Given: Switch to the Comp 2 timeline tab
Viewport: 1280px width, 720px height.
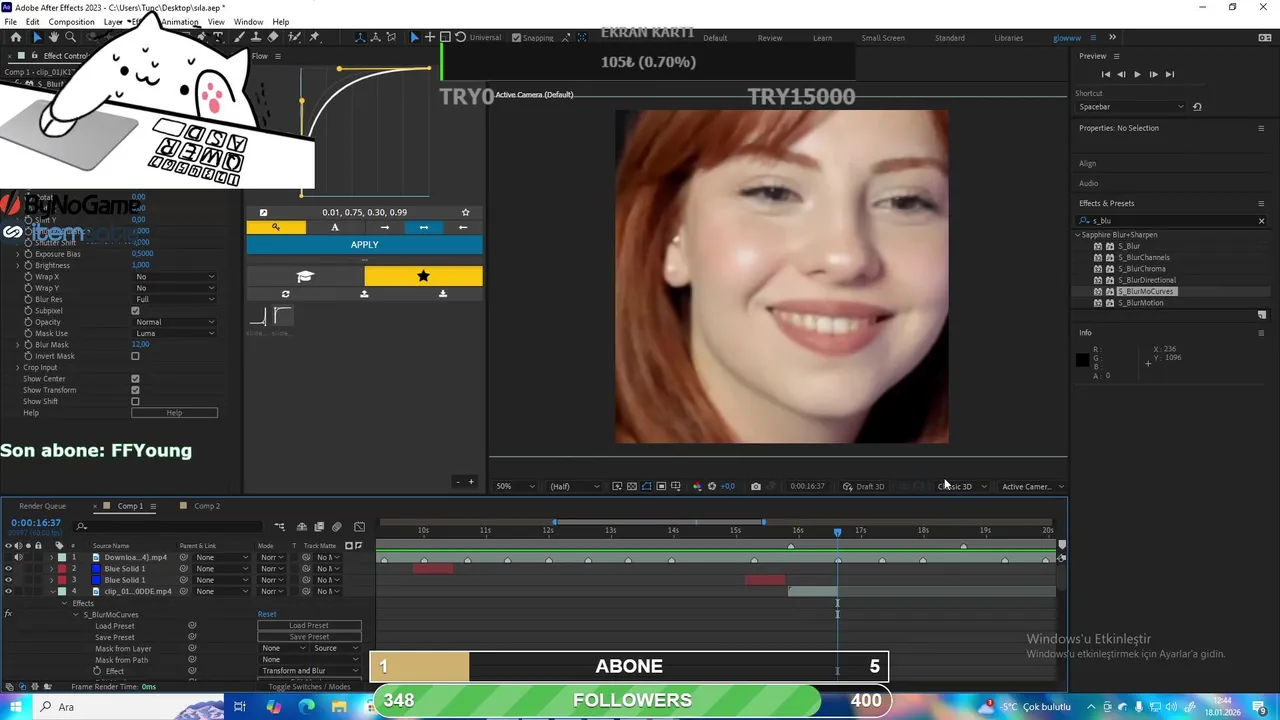Looking at the screenshot, I should [206, 506].
